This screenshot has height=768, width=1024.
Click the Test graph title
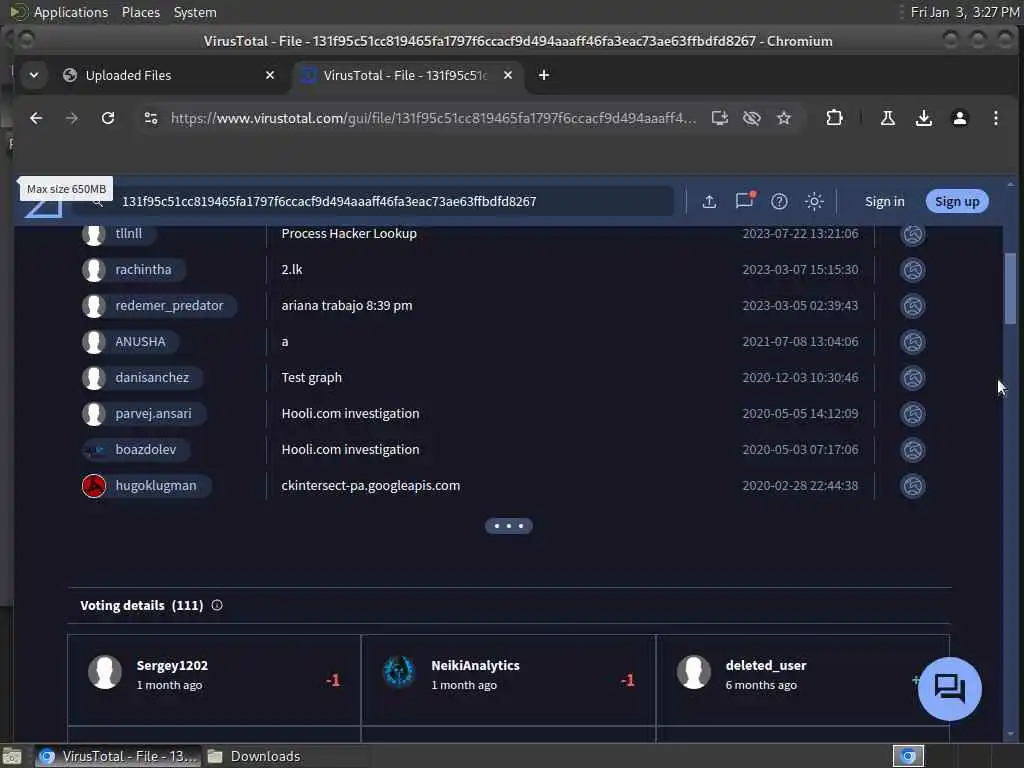pyautogui.click(x=312, y=377)
